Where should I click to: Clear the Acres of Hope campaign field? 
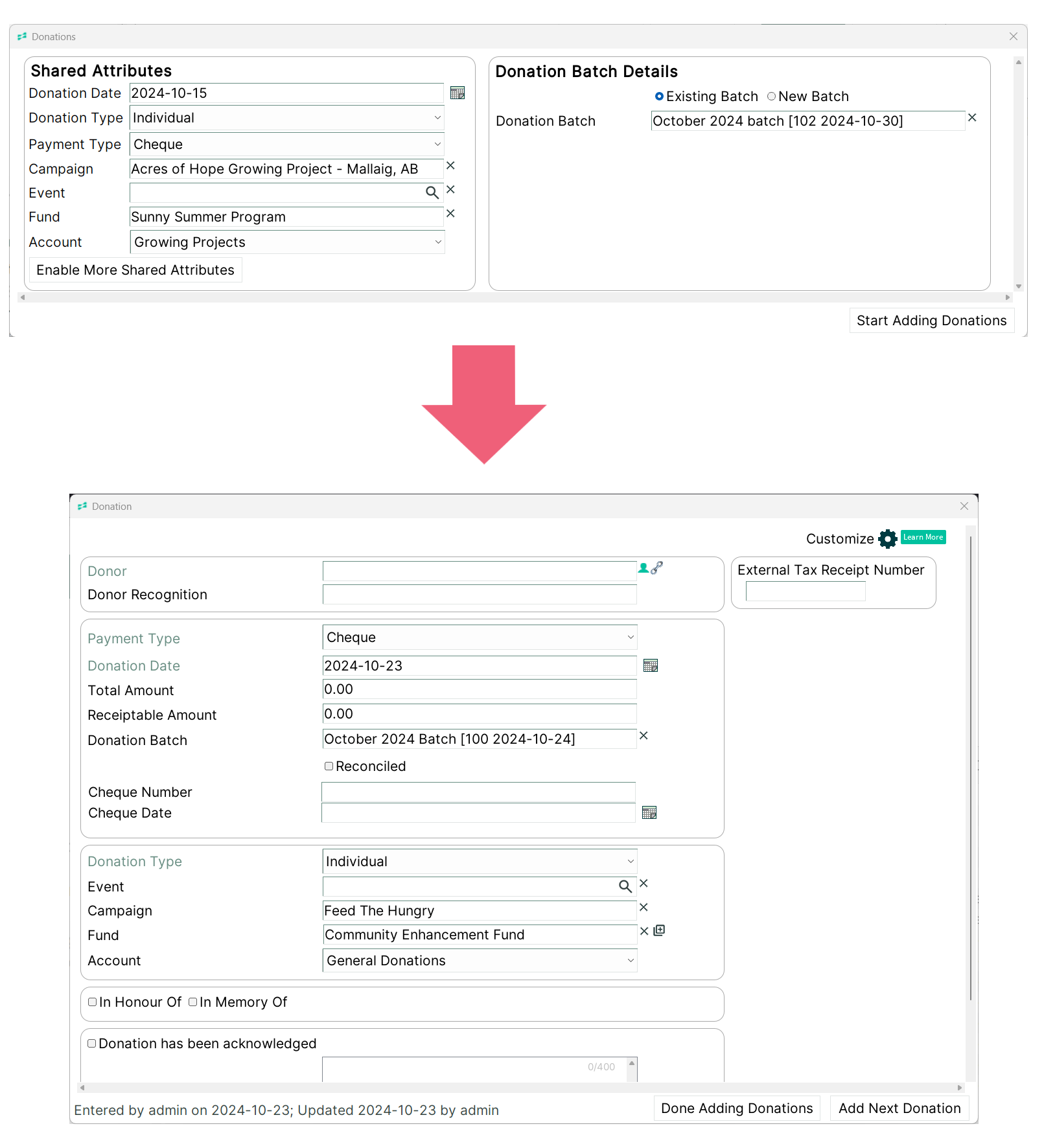(451, 166)
